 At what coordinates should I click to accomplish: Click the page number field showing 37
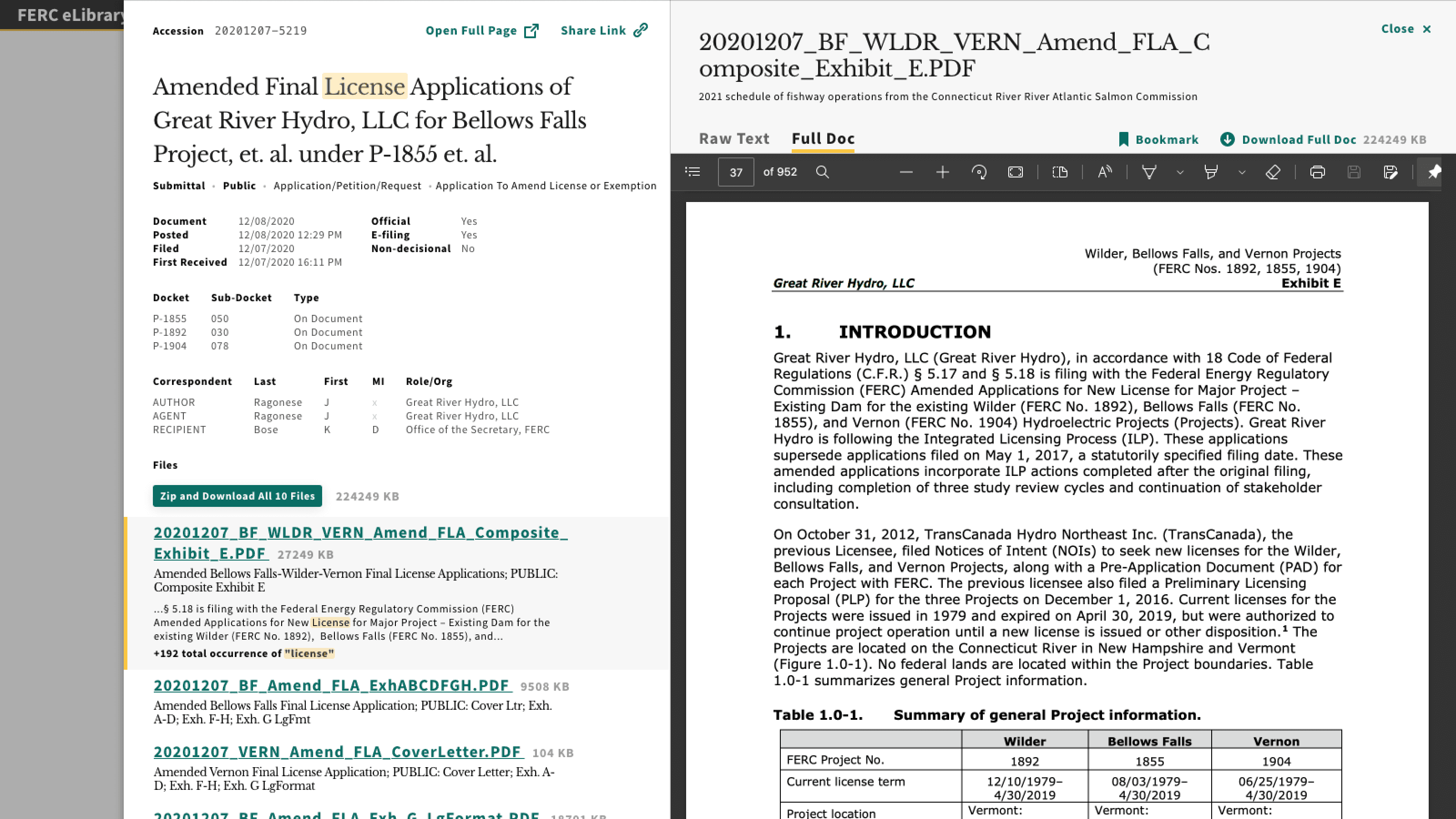click(x=736, y=172)
